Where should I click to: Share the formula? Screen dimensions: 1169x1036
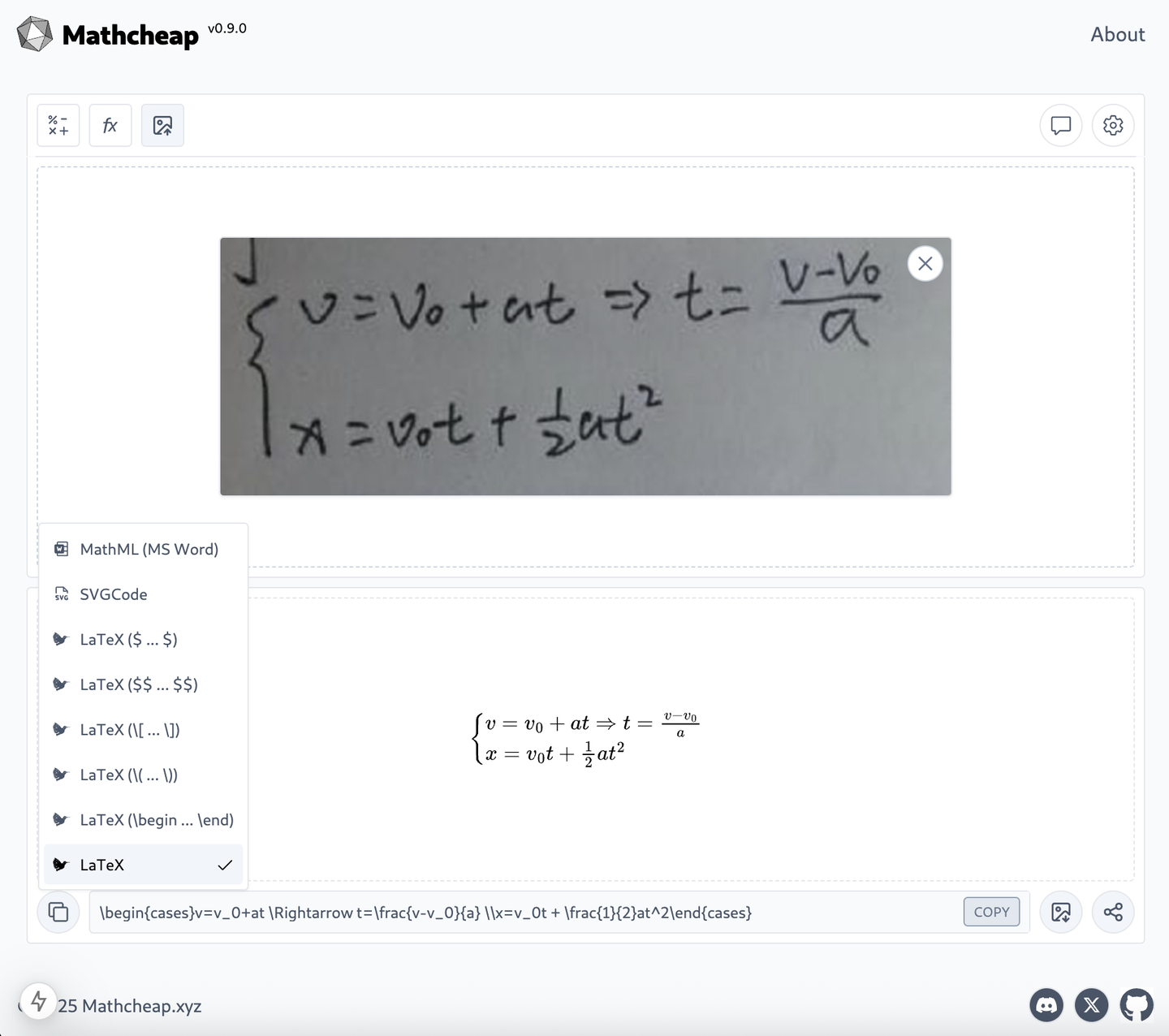coord(1112,912)
